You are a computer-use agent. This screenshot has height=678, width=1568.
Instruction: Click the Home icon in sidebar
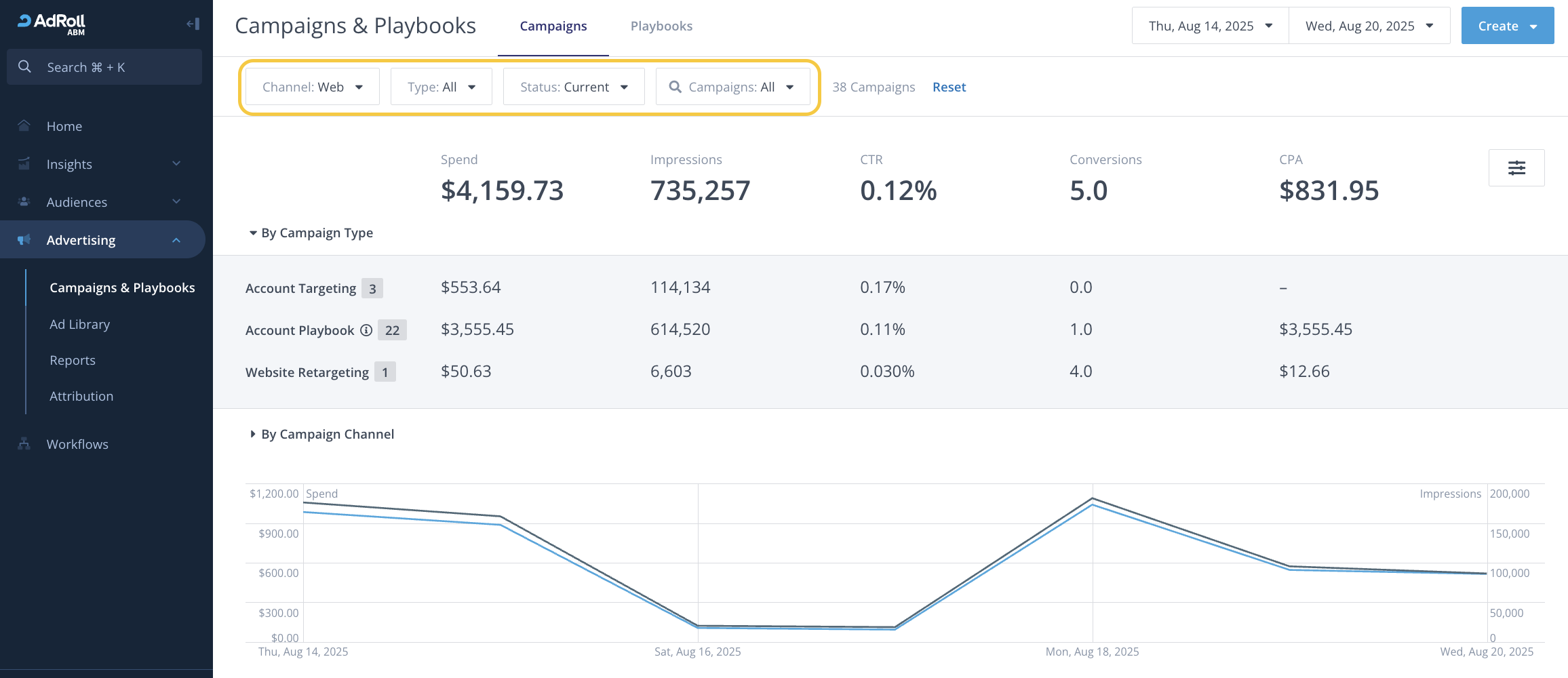(24, 126)
